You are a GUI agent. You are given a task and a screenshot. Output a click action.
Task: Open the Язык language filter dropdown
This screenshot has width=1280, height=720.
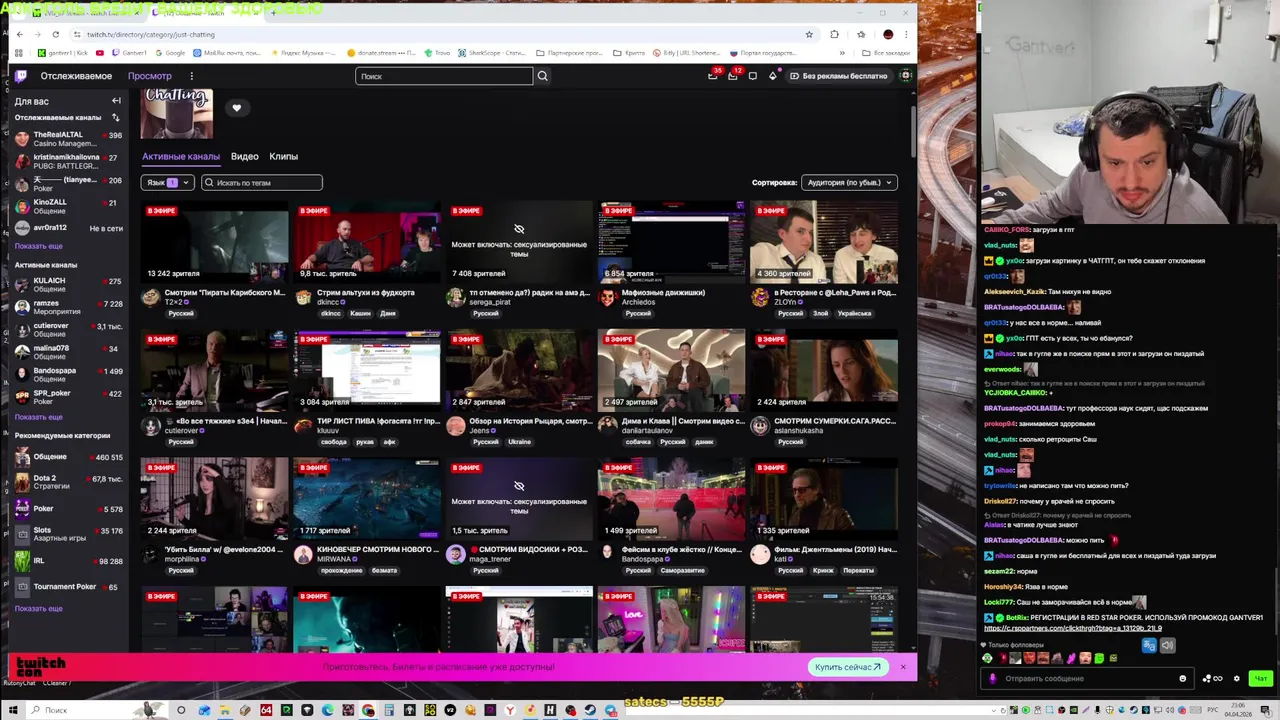point(168,183)
